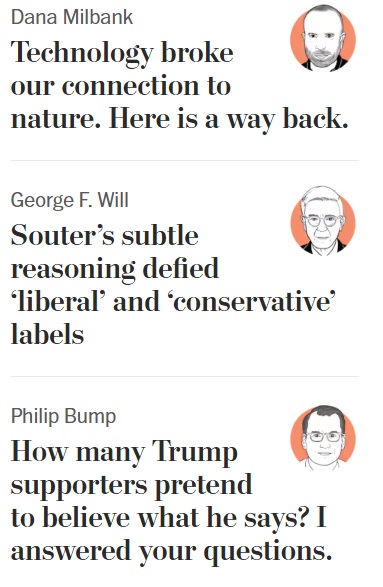The image size is (383, 587).
Task: Click the illustrated avatar next to George F. Will
Action: coord(323,221)
